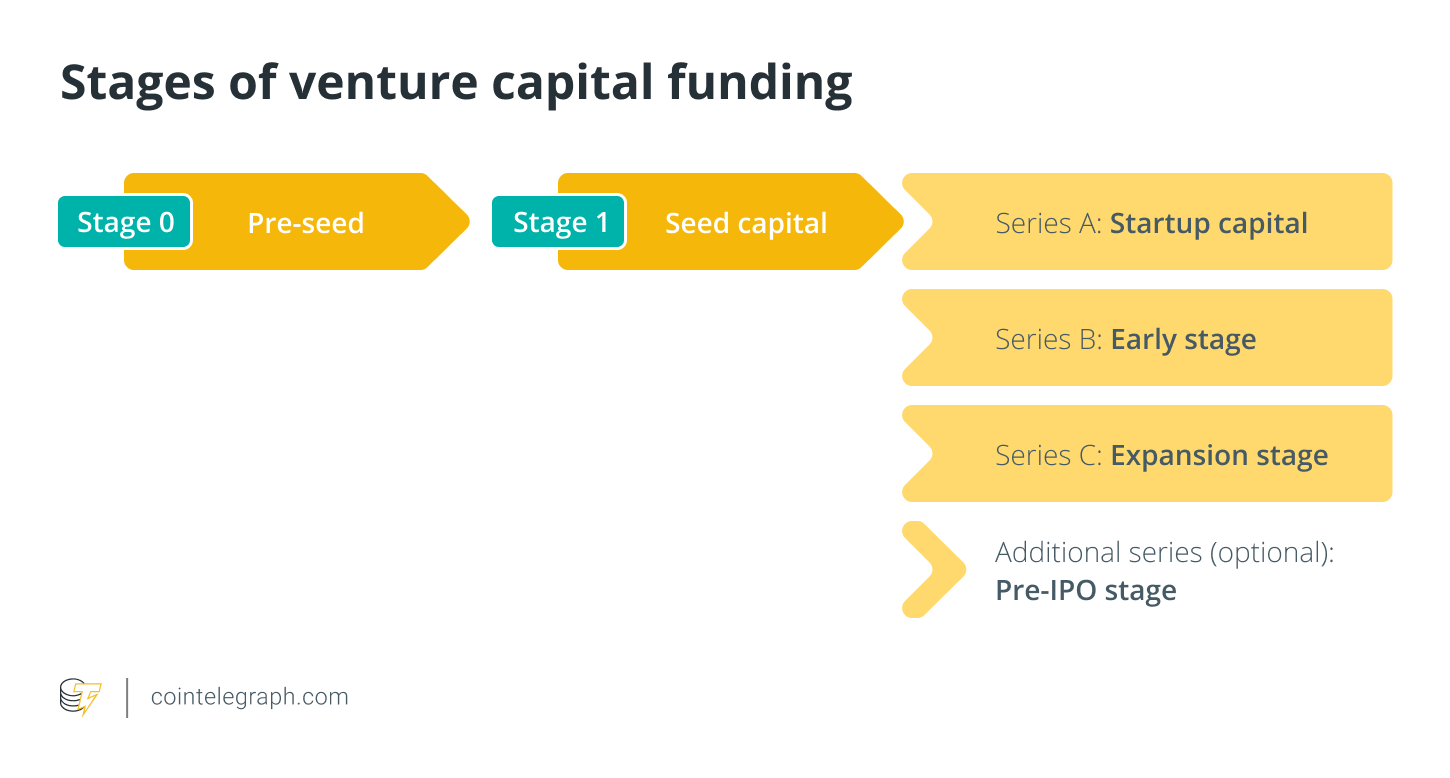This screenshot has width=1450, height=778.
Task: Click the 'Series C:' label
Action: click(x=1048, y=456)
